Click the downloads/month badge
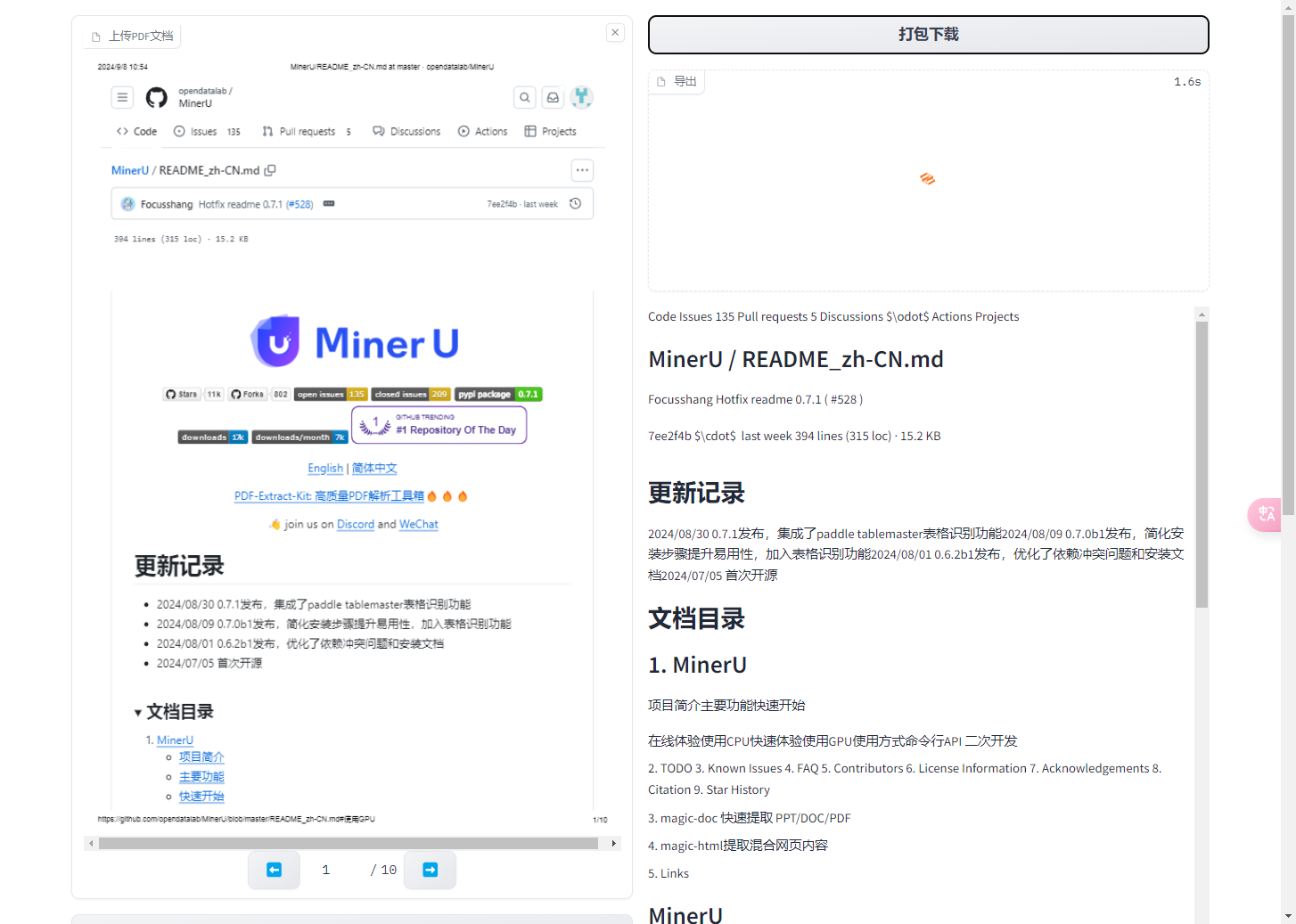Viewport: 1296px width, 924px height. (299, 437)
